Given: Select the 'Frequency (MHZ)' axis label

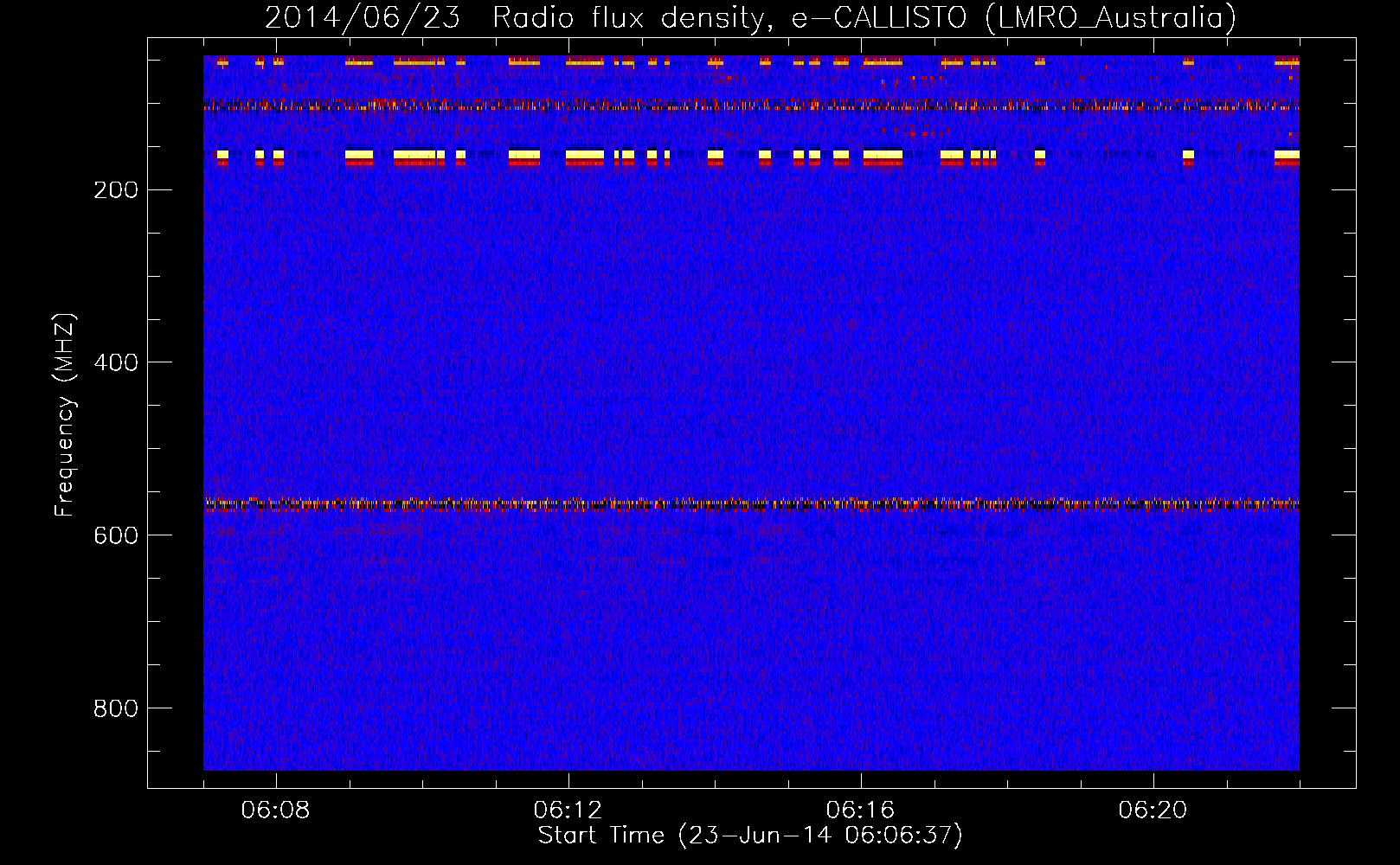Looking at the screenshot, I should [65, 415].
